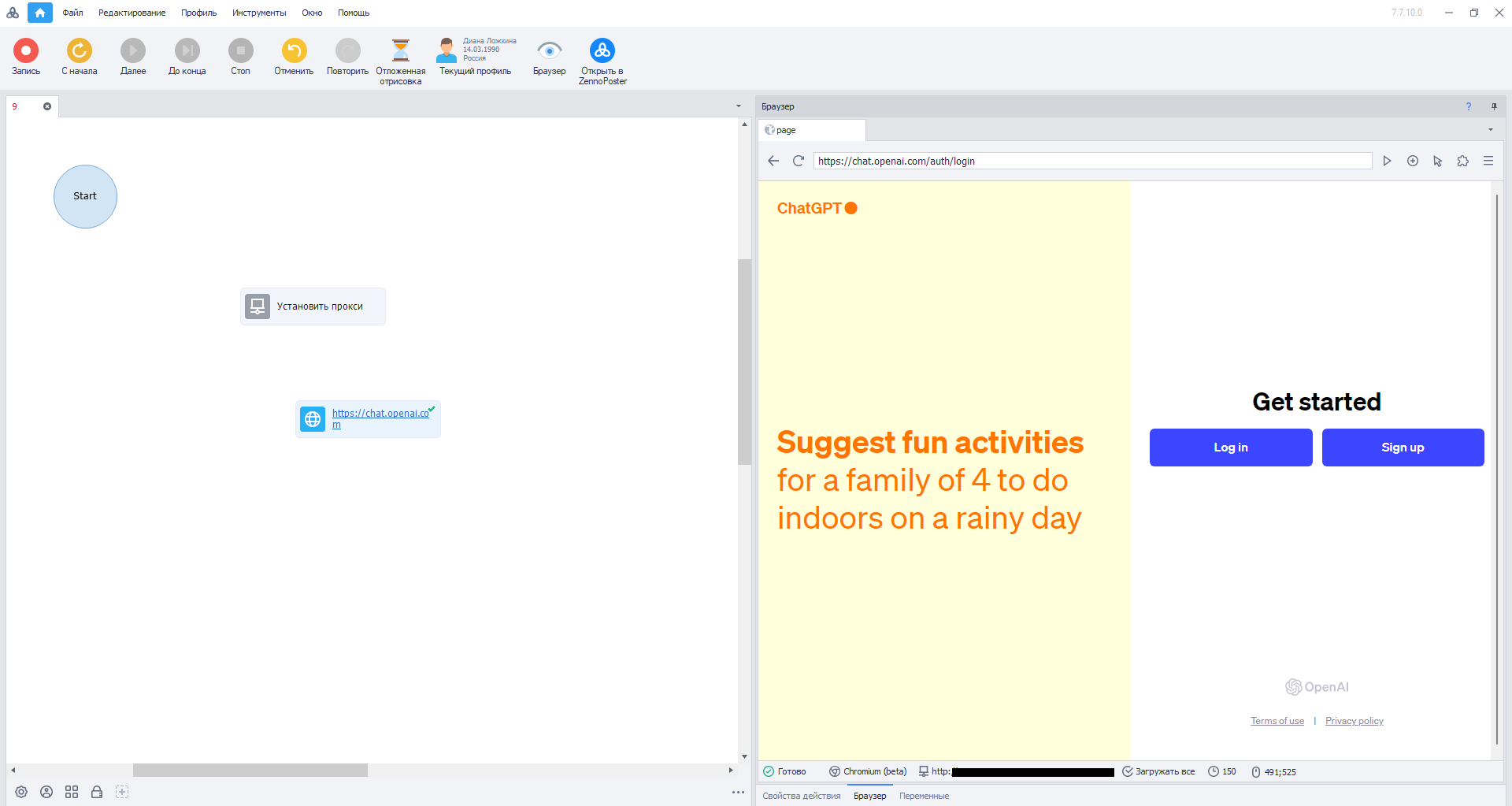Toggle the Браузер eye visibility button

[x=549, y=50]
